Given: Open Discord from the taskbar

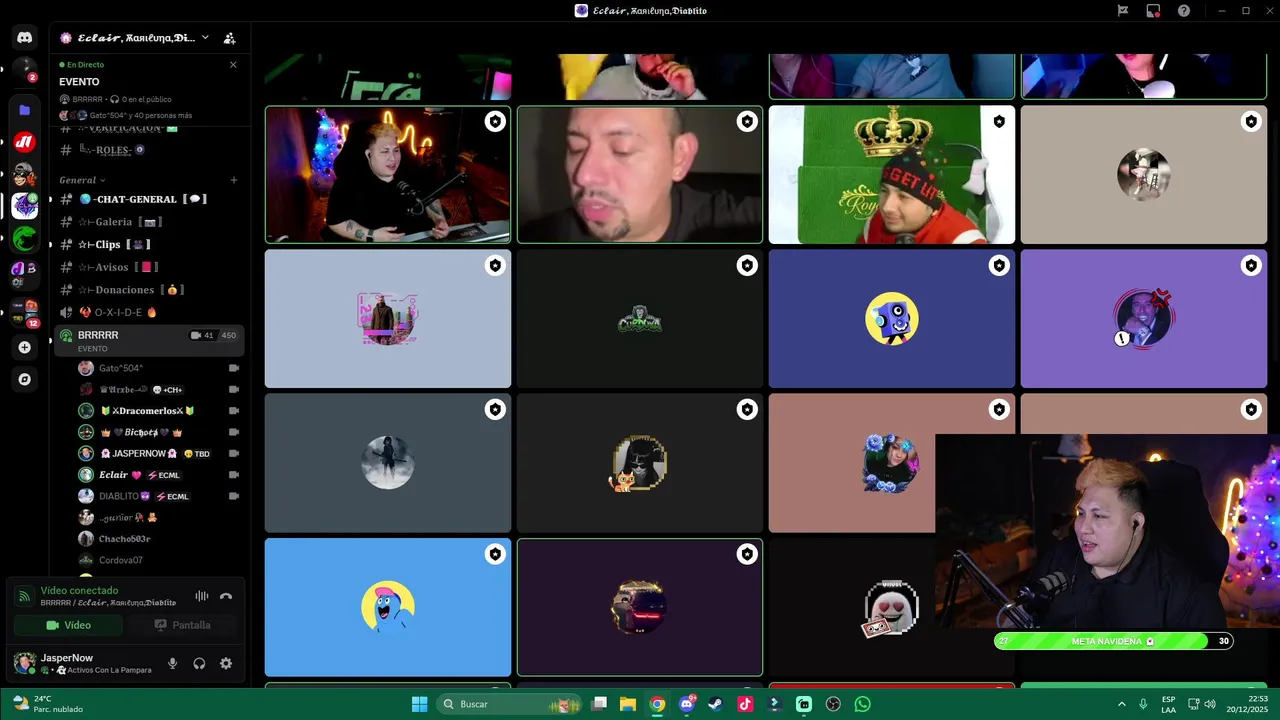Looking at the screenshot, I should click(686, 704).
